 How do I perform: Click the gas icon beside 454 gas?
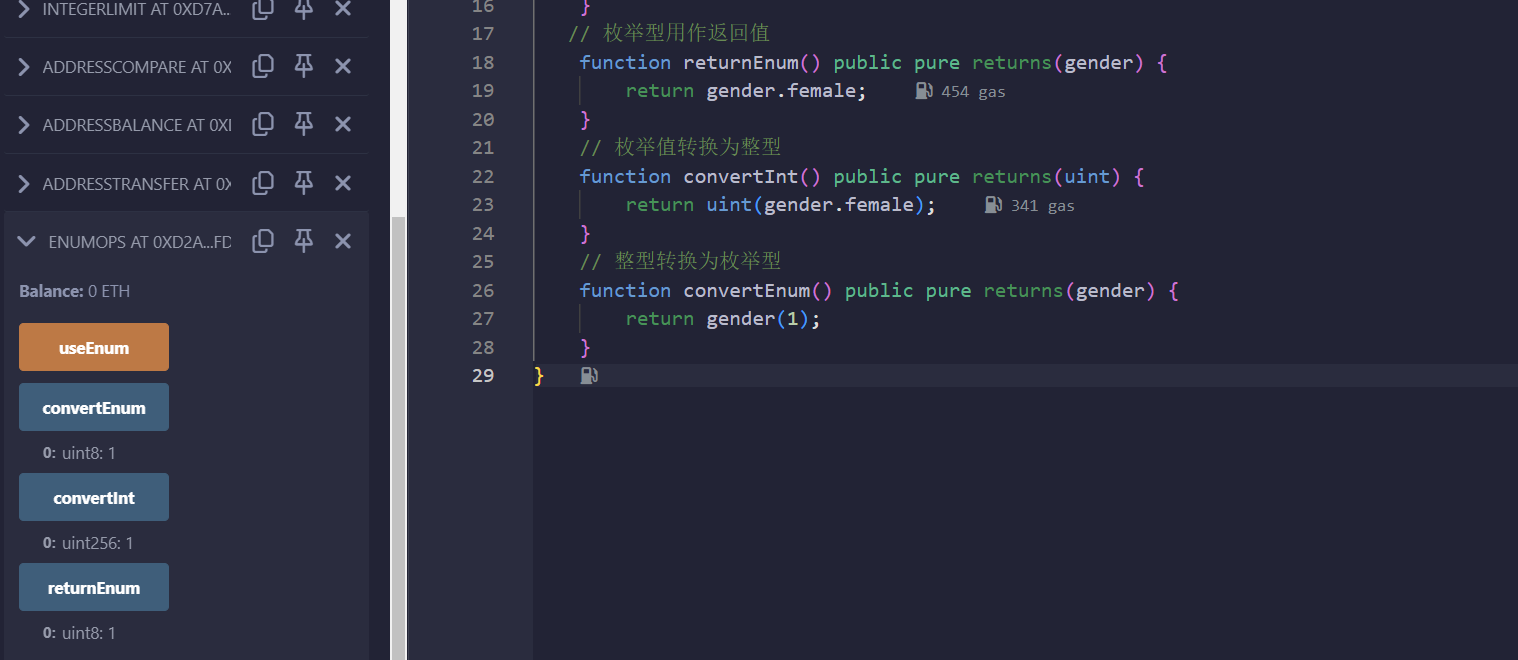tap(924, 91)
